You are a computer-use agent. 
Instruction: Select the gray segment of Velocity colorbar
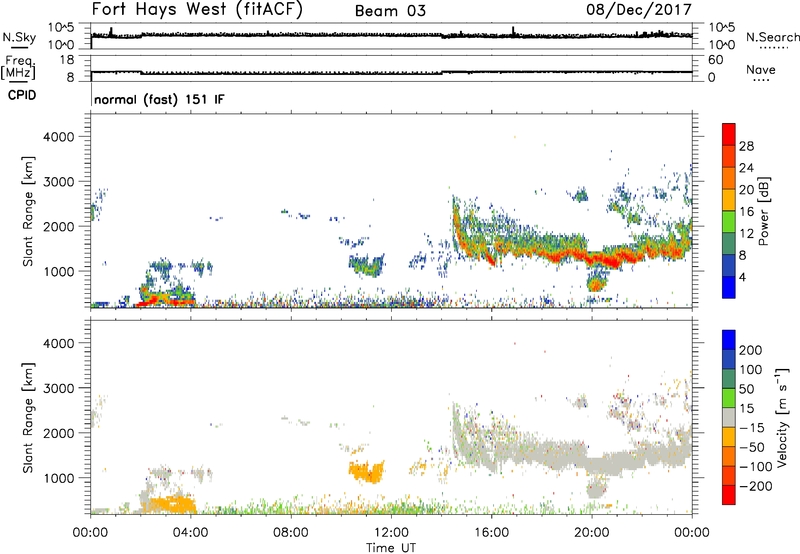coord(729,418)
